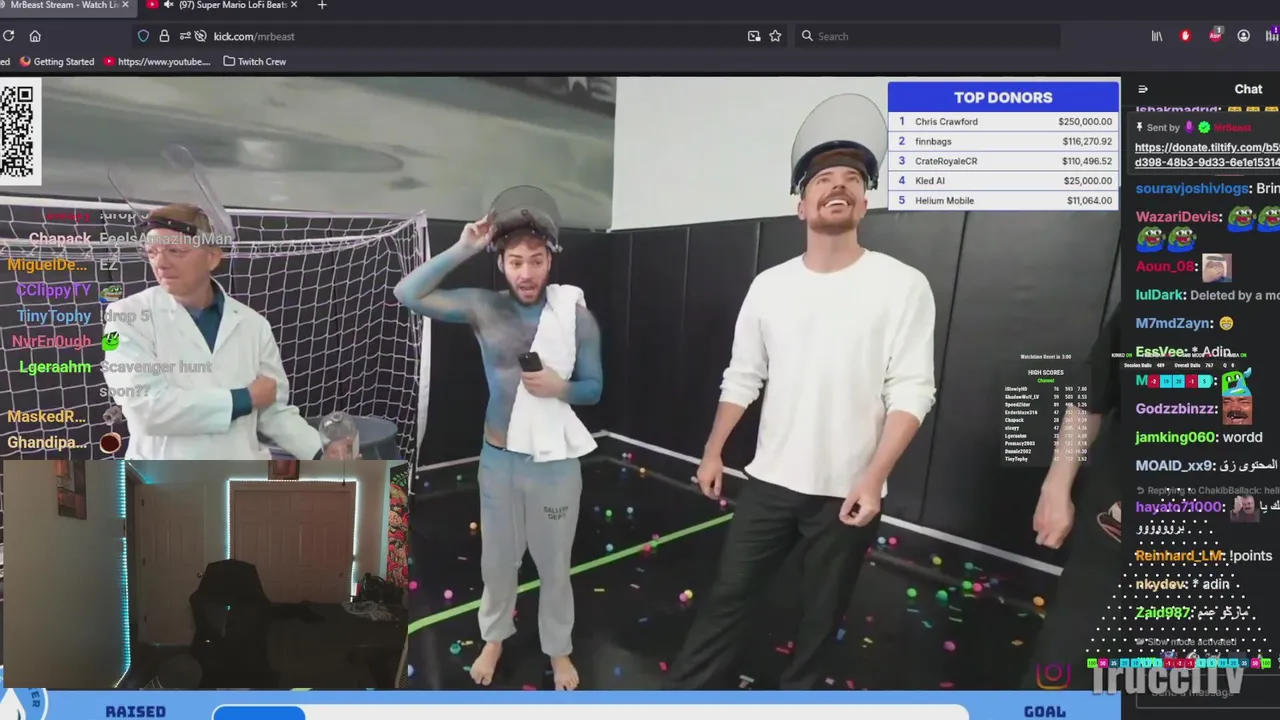Click username lulDark in chat

pos(1161,295)
